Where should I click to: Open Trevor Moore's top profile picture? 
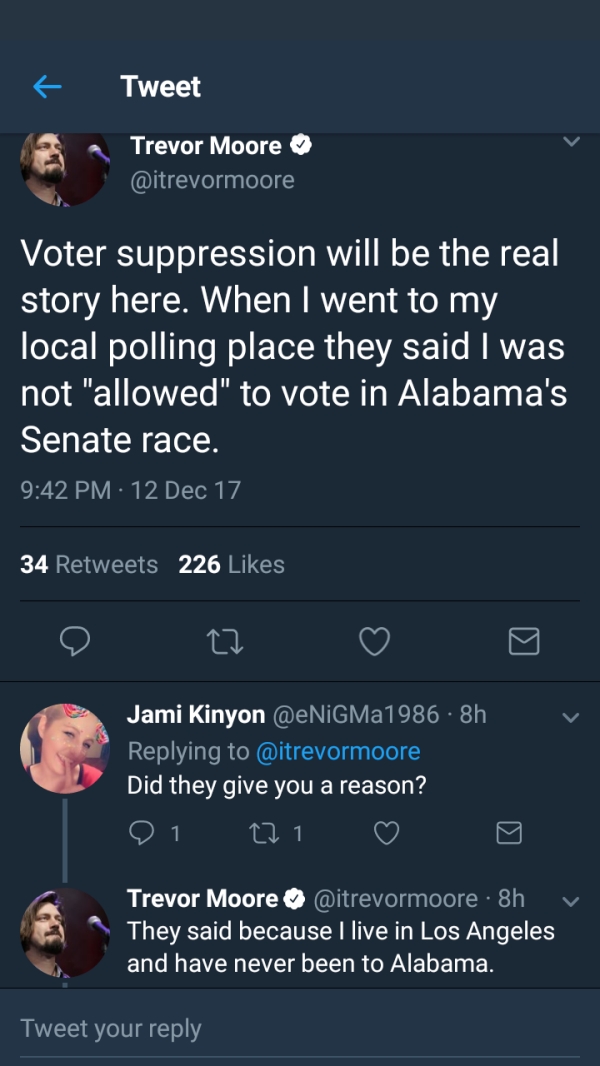pos(65,167)
